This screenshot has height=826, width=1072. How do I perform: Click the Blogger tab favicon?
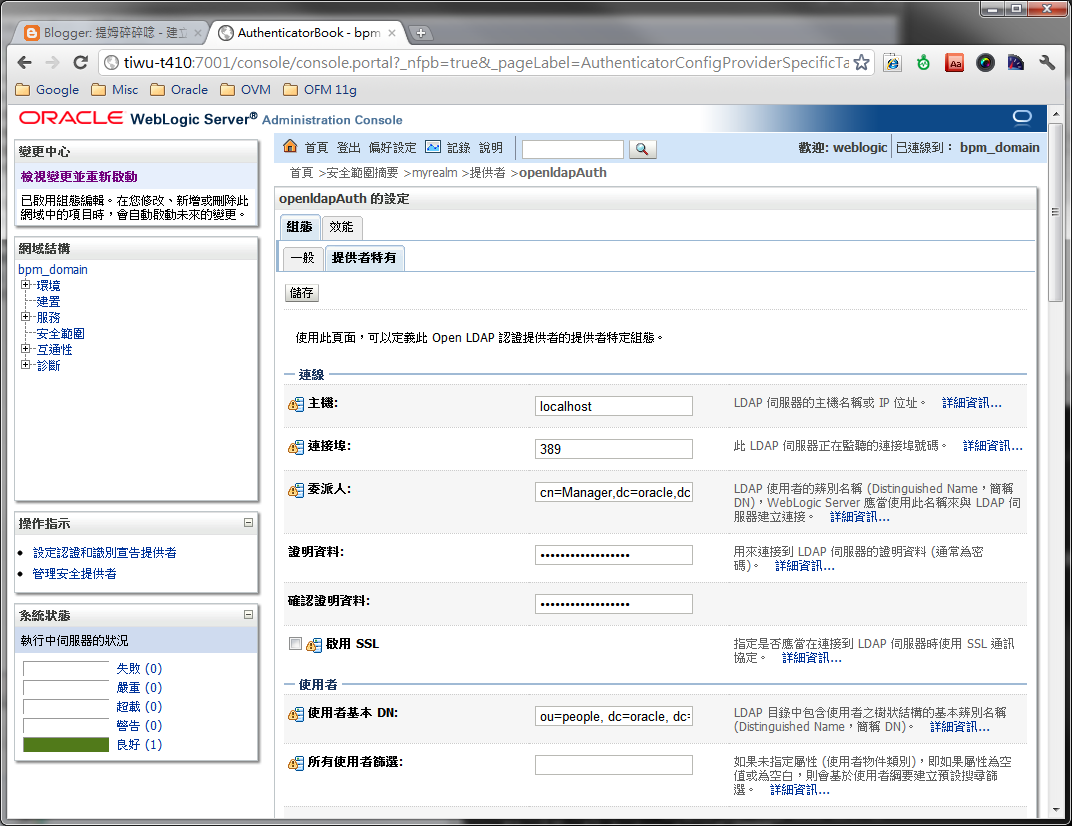(x=31, y=33)
